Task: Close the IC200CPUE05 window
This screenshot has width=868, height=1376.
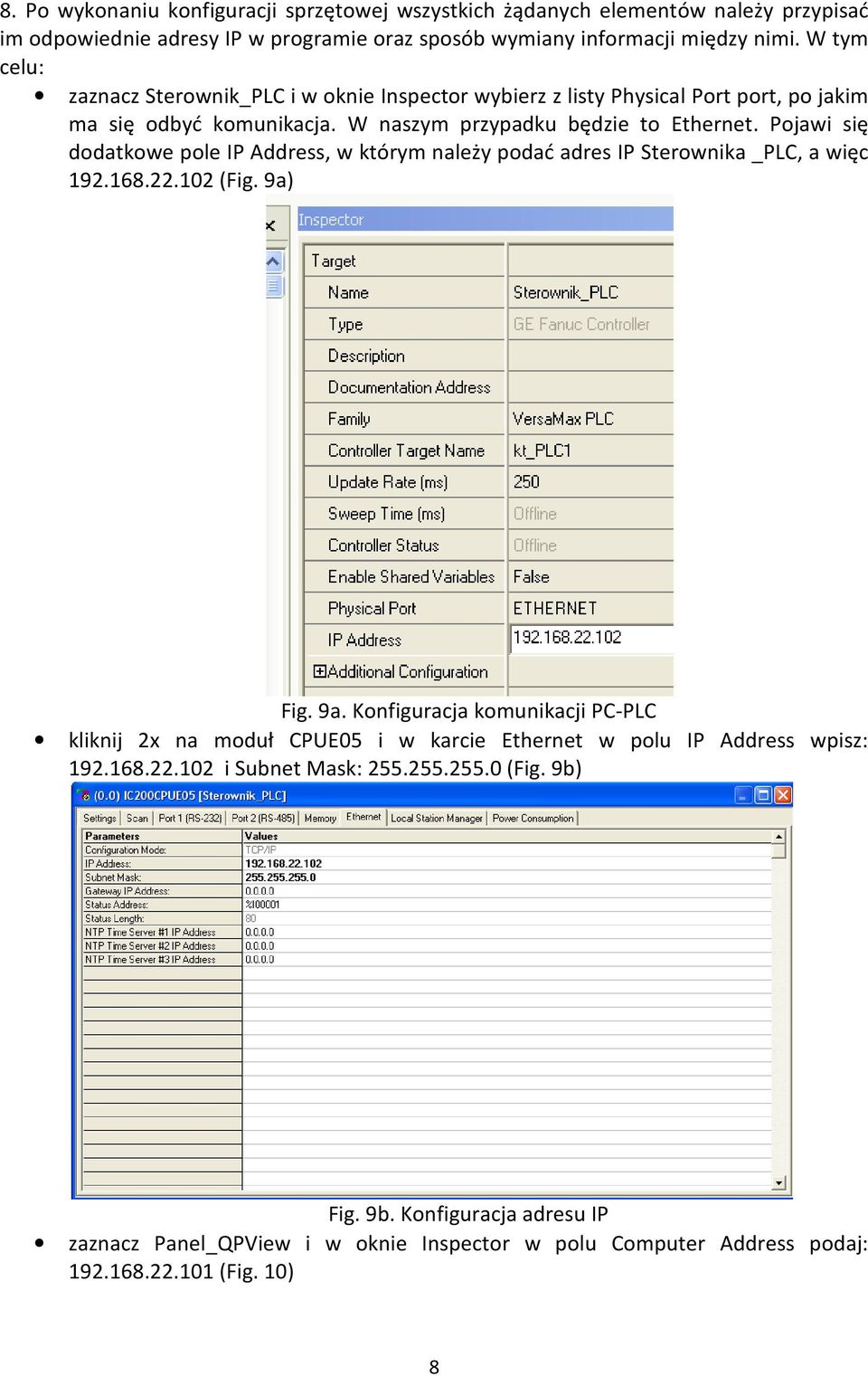Action: pos(783,795)
